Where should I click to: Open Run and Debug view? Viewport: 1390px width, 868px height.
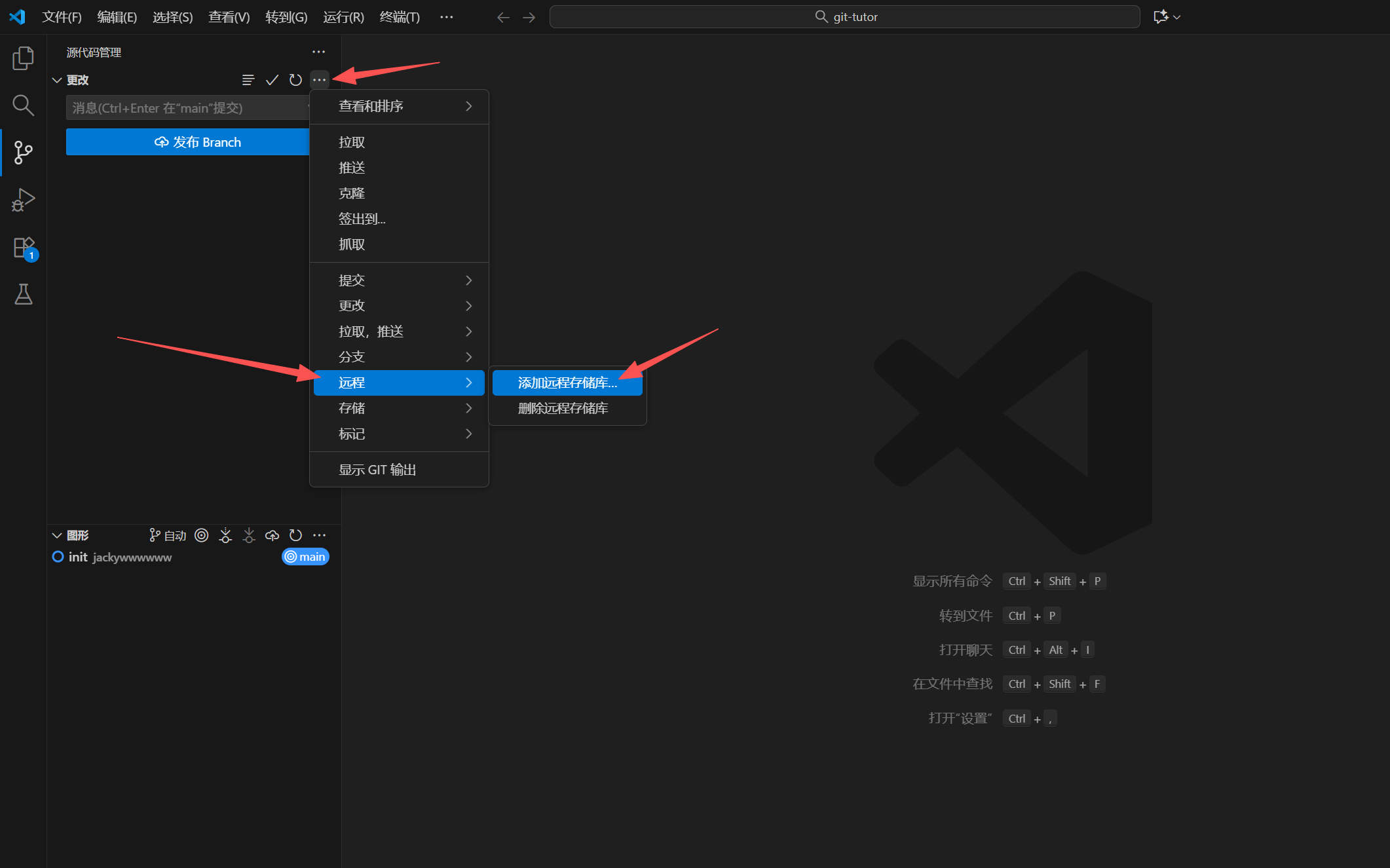tap(23, 200)
